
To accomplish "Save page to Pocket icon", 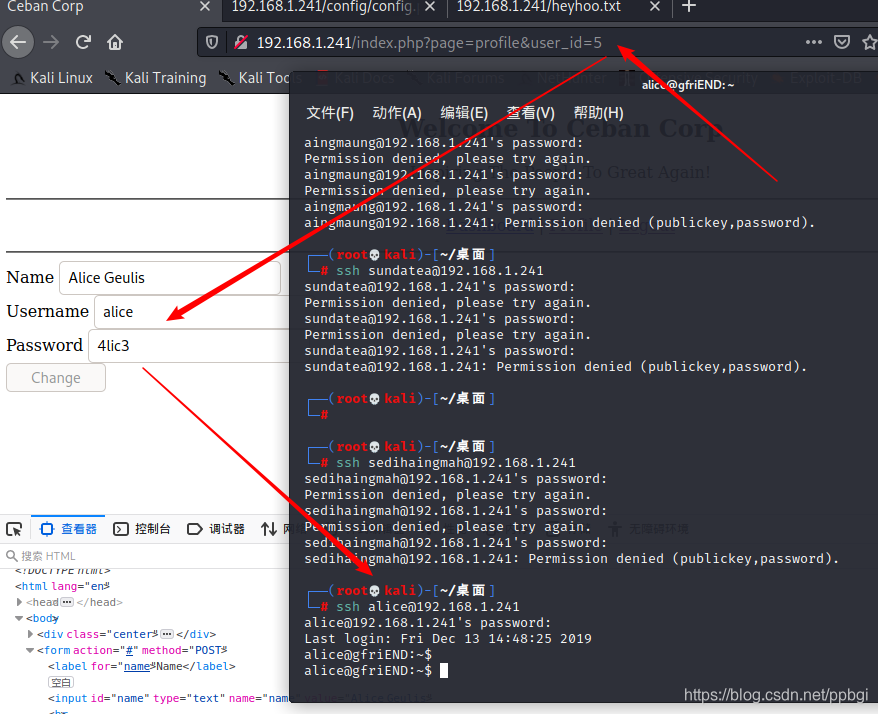I will [x=842, y=43].
